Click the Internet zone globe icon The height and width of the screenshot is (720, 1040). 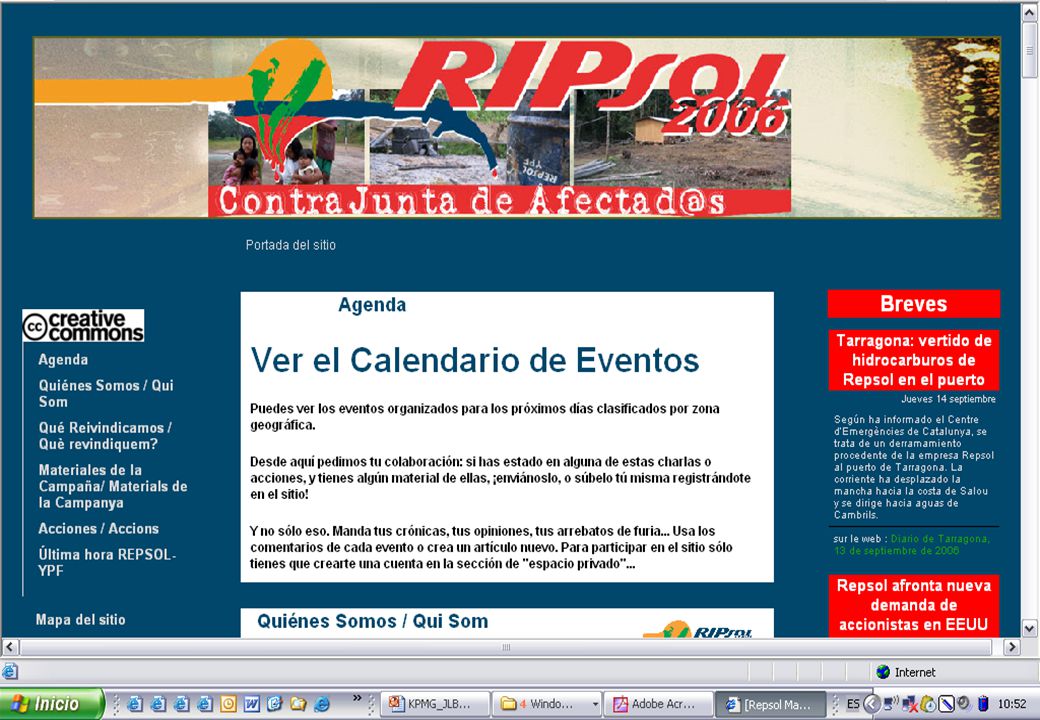point(883,672)
